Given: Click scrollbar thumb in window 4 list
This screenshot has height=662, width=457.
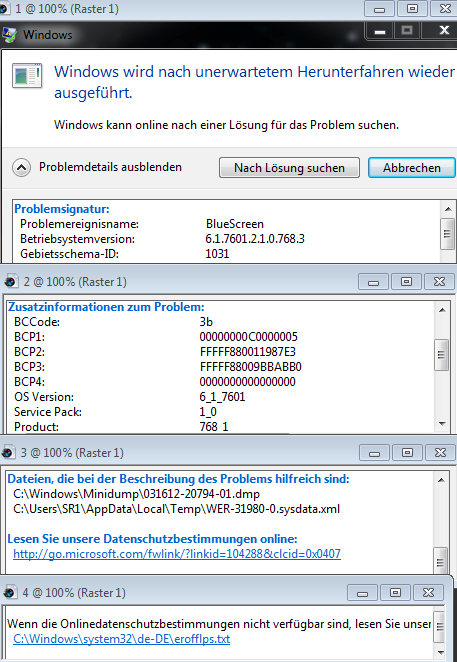Looking at the screenshot, I should click(440, 627).
